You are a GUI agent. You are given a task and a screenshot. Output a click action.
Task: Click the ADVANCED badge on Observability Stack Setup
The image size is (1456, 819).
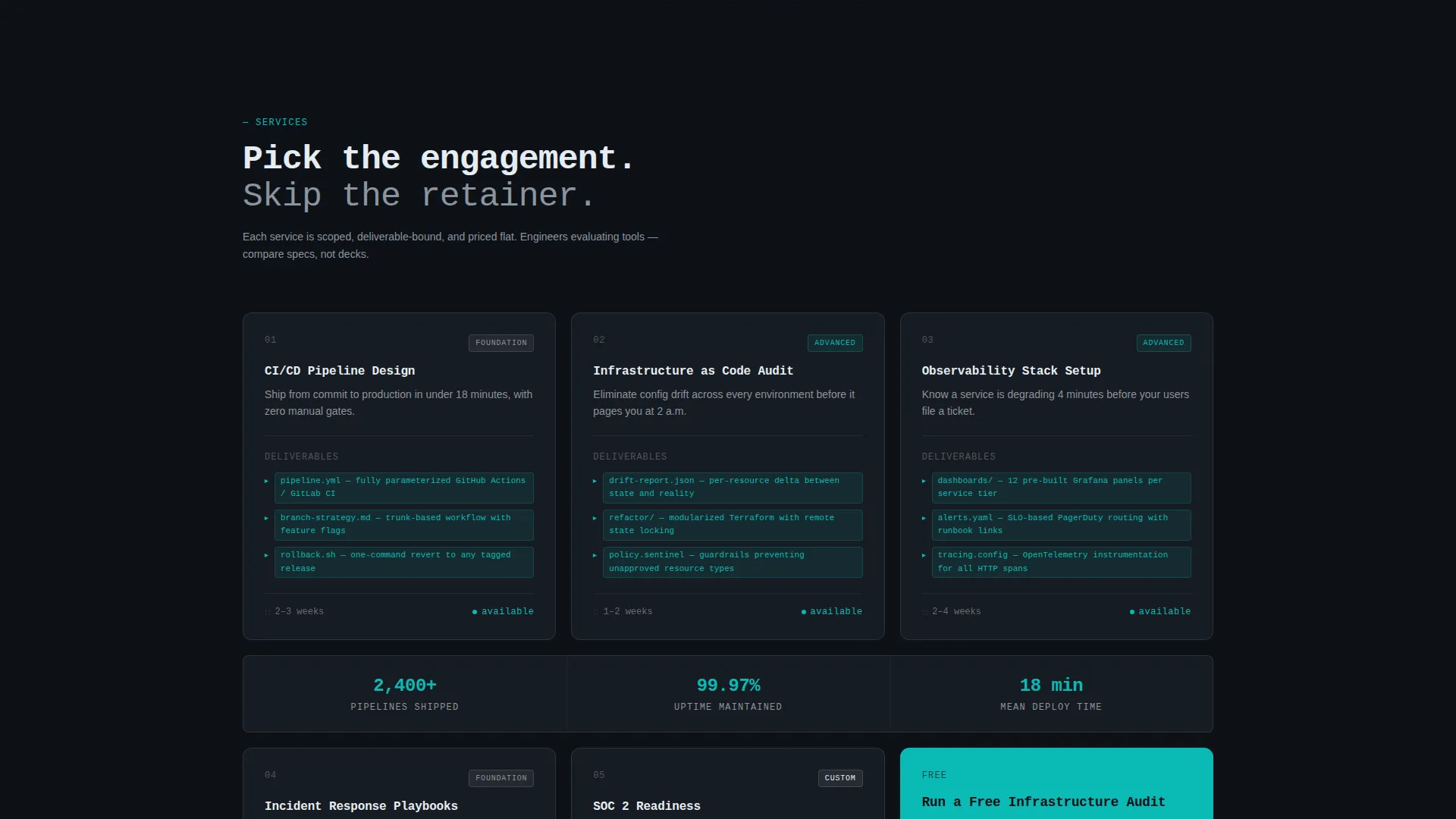tap(1163, 343)
